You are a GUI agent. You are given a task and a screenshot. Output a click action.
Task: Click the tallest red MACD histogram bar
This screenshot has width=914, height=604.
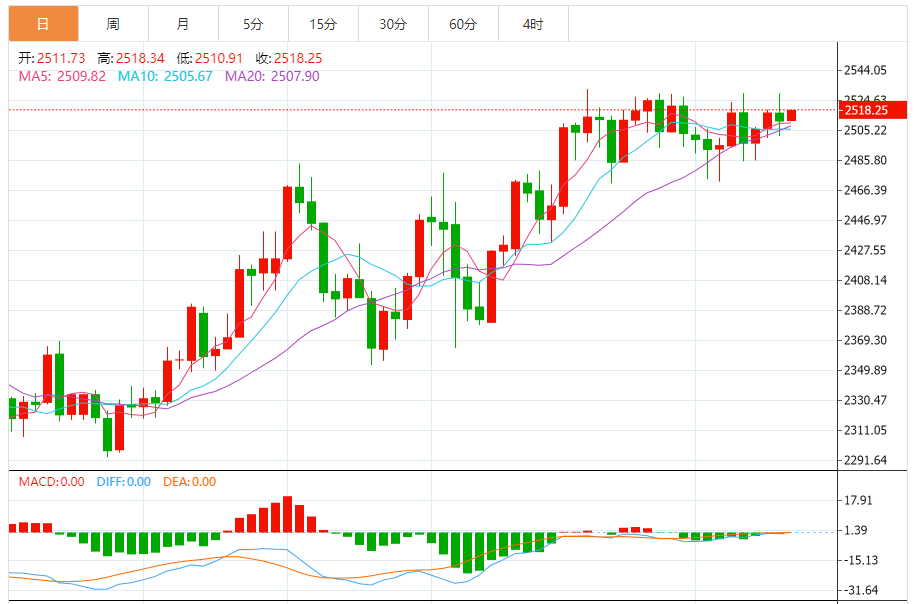pyautogui.click(x=287, y=515)
